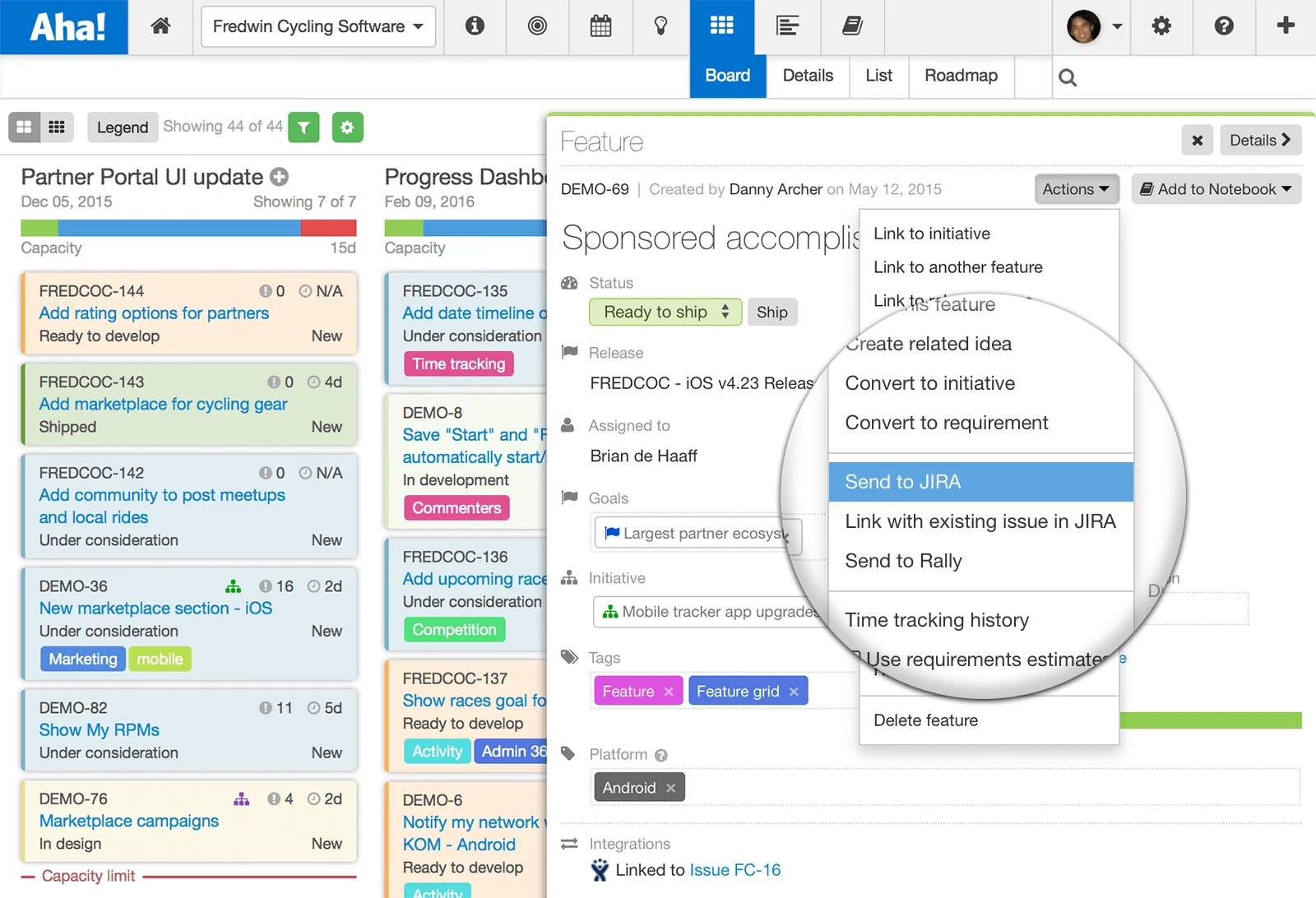Open Add marketplace for cycling gear
The width and height of the screenshot is (1316, 898).
pyautogui.click(x=163, y=405)
